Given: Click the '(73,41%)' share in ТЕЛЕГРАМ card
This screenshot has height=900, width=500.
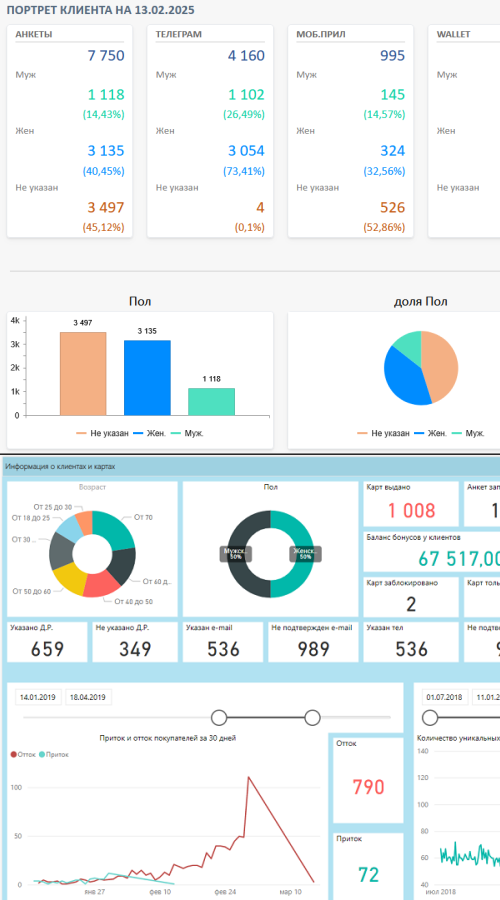Looking at the screenshot, I should [x=244, y=171].
